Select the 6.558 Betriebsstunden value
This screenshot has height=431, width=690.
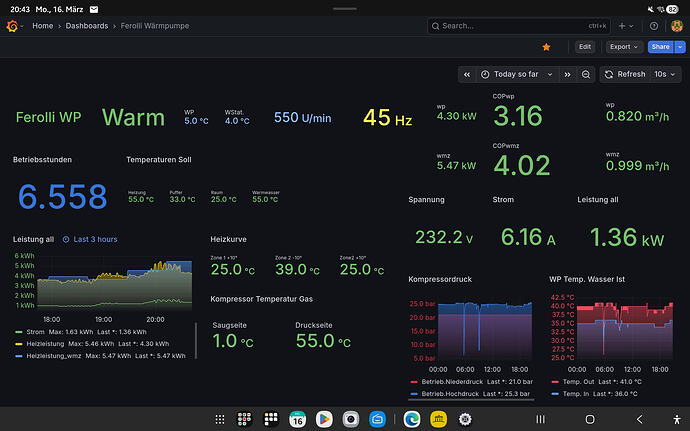point(62,196)
